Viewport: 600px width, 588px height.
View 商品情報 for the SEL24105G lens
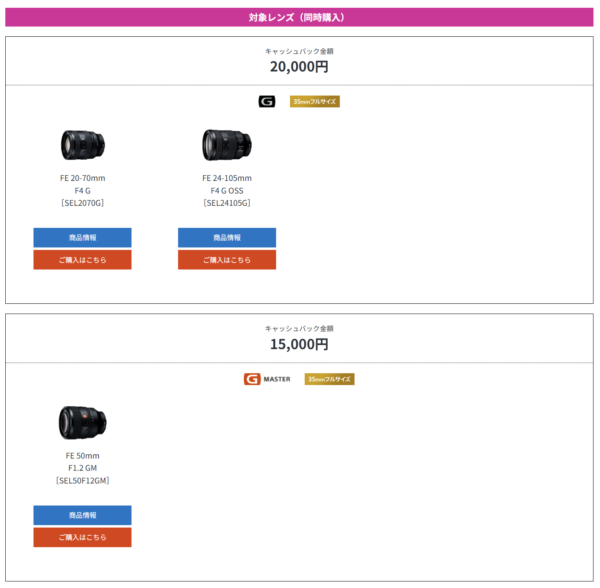(x=227, y=238)
